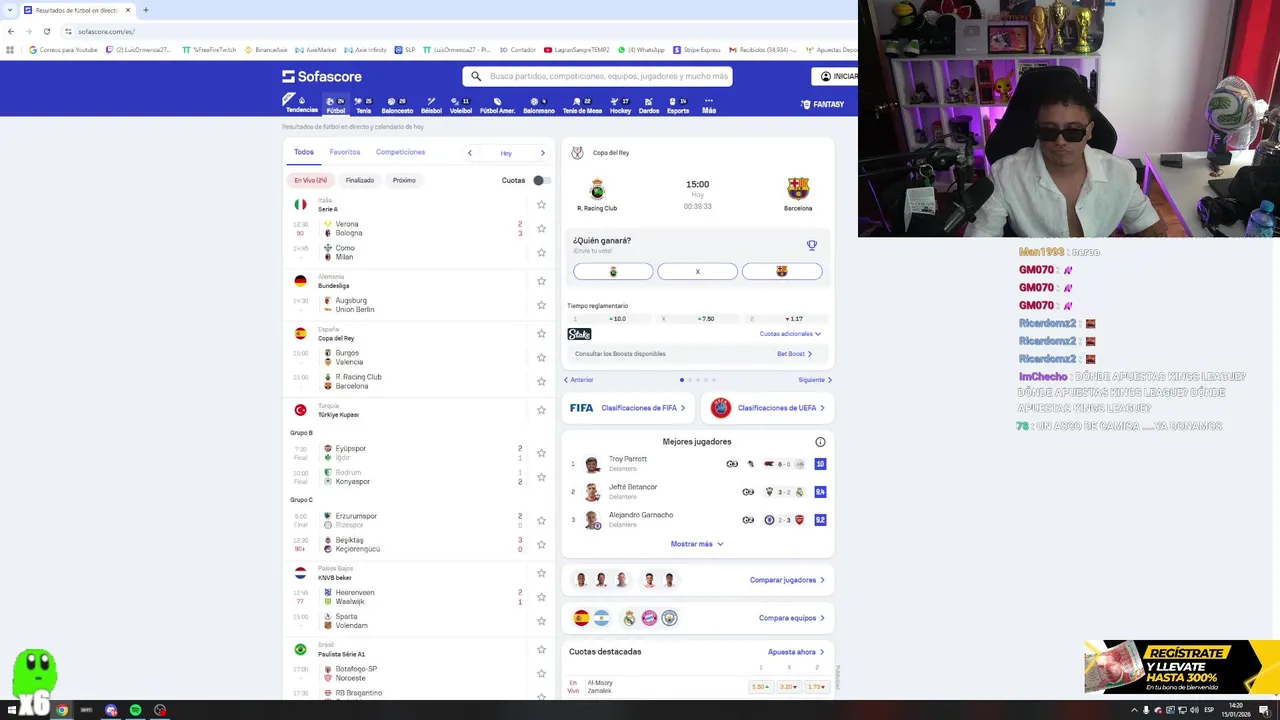The height and width of the screenshot is (720, 1280).
Task: Click Apuesta ahora link
Action: [795, 652]
